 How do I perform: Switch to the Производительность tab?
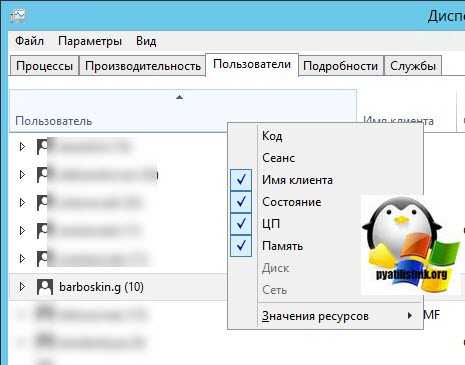143,66
